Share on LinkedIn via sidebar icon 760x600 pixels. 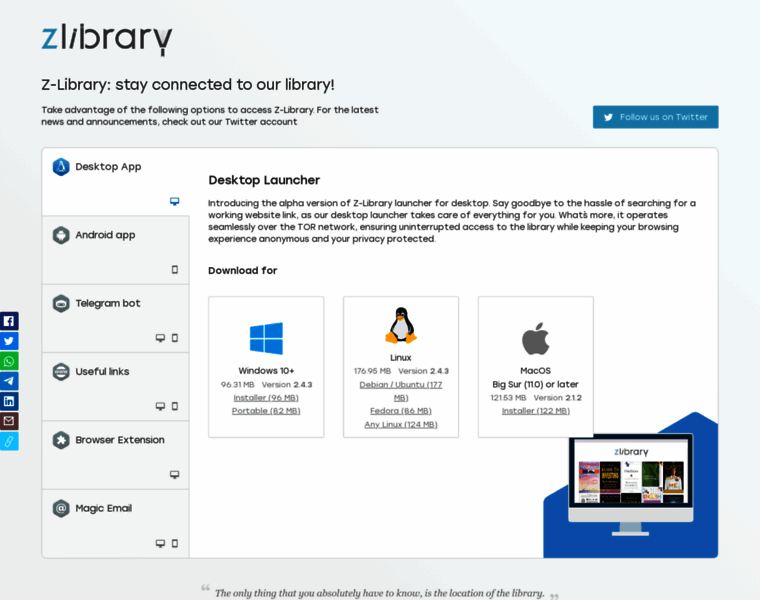point(9,401)
